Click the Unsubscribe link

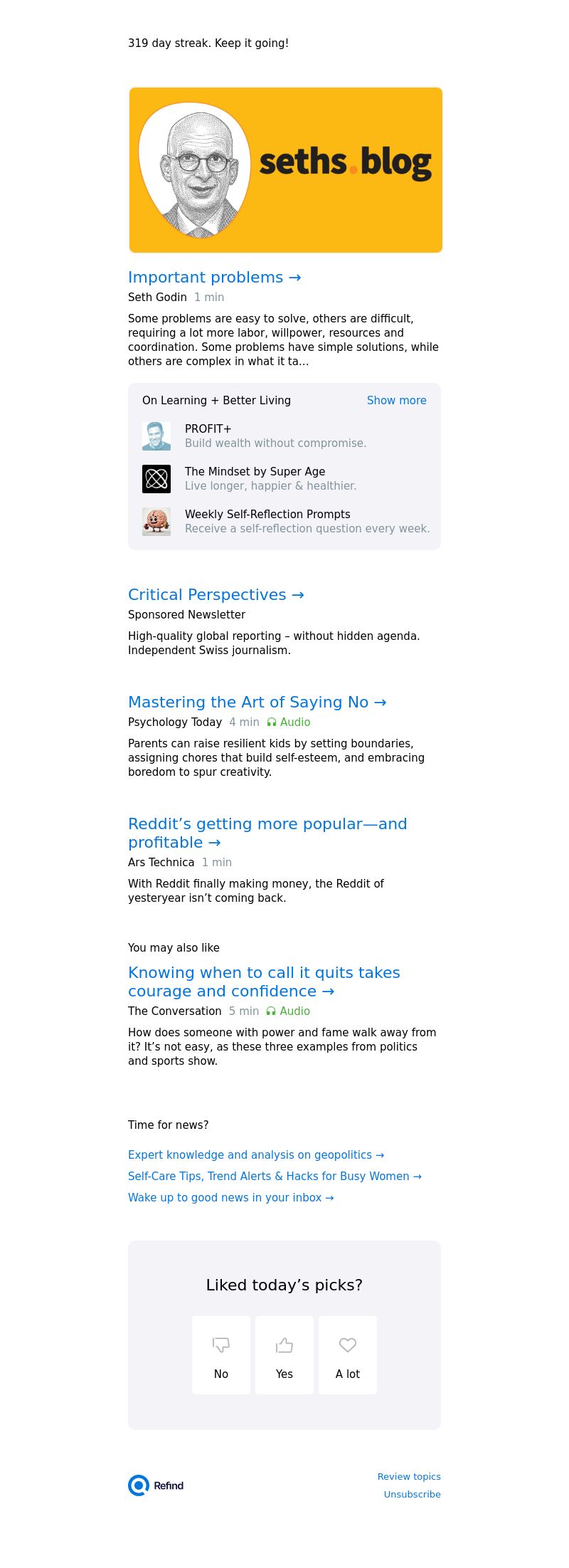pos(413,1494)
